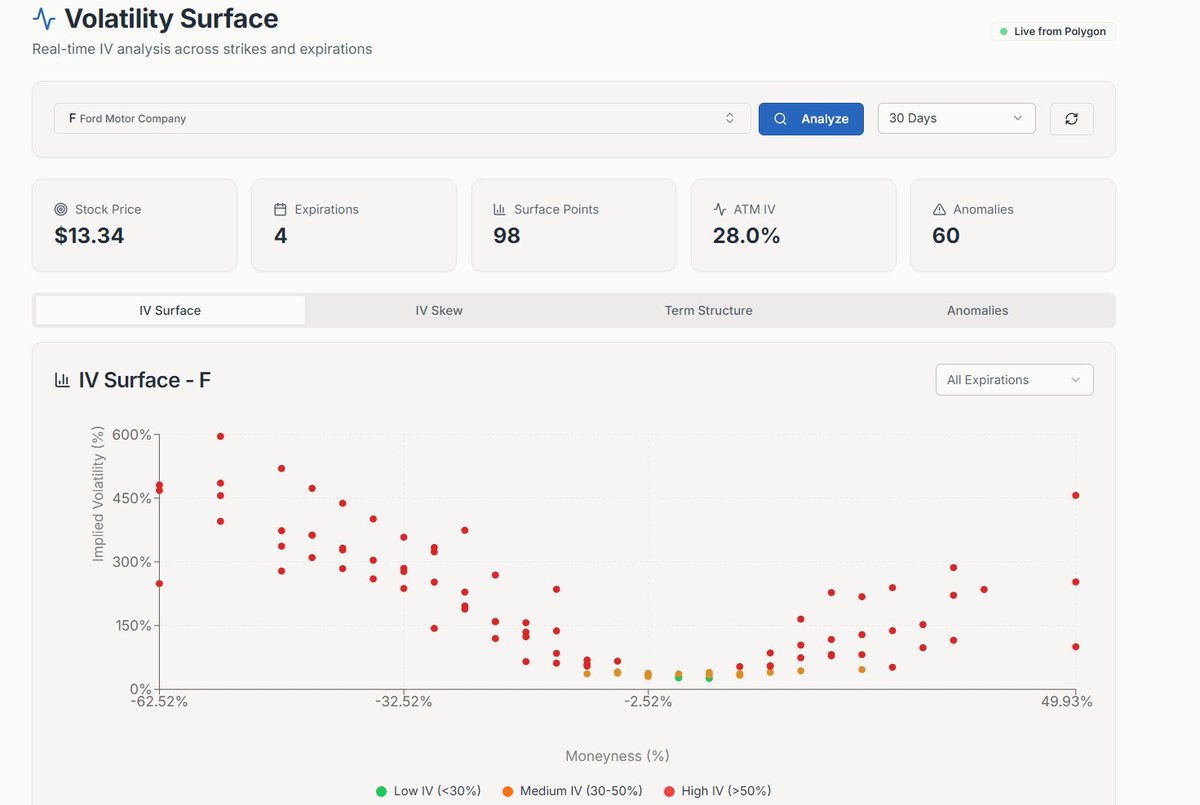Click the -32.52% x-axis label
The width and height of the screenshot is (1200, 805).
[403, 701]
